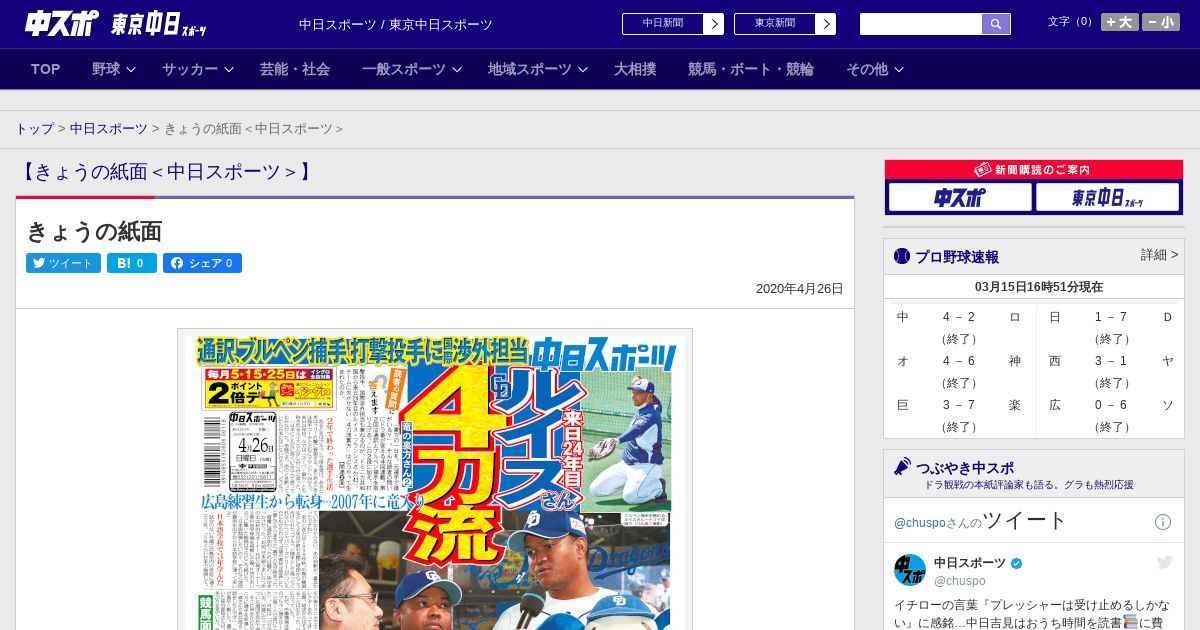This screenshot has height=630, width=1200.
Task: Click the 中日スポーツ / 東京中日スポーツ header text
Action: pyautogui.click(x=396, y=24)
